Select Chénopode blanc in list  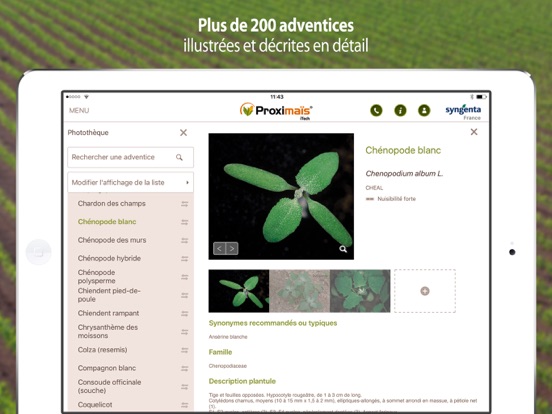pos(107,222)
